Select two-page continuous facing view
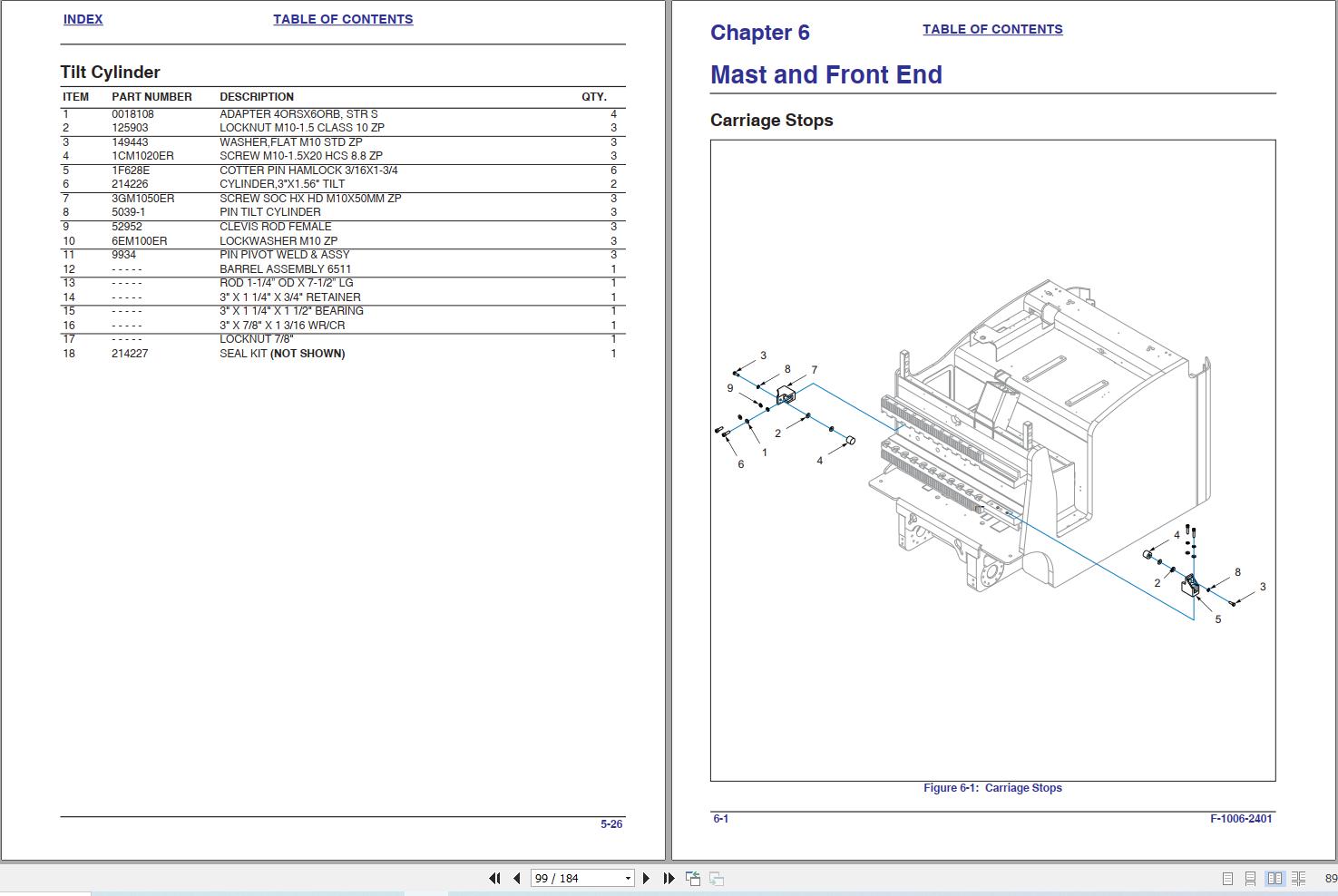Screen dimensions: 1338x896 coord(1299,879)
